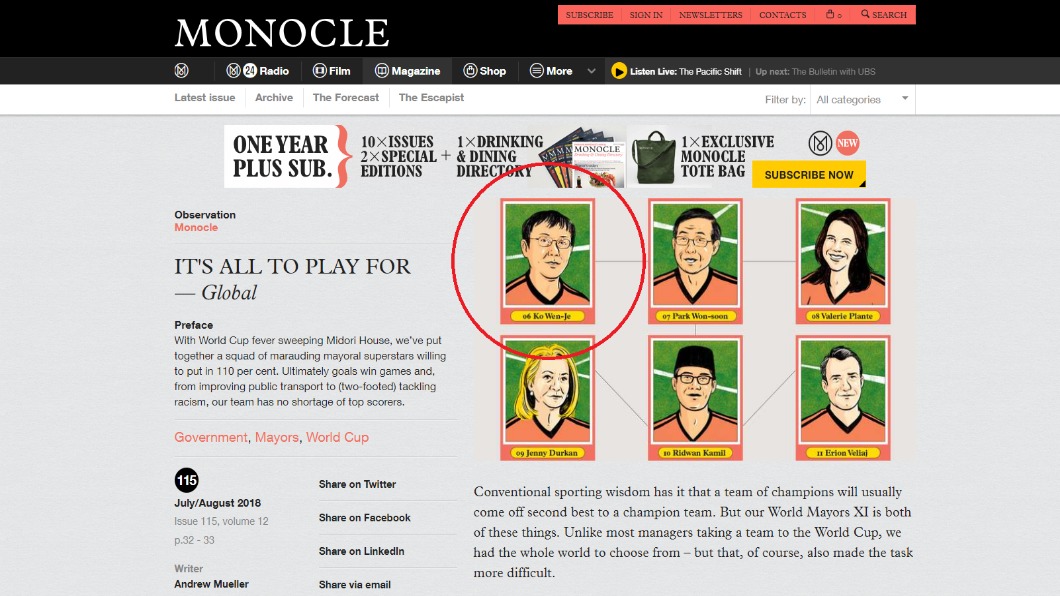The image size is (1060, 596).
Task: Click writer name Andrew Mueller
Action: click(212, 584)
